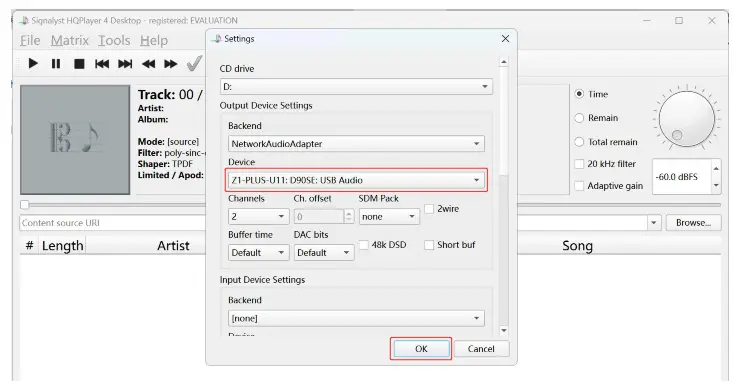
Task: Start playback with the Play button
Action: [x=33, y=63]
